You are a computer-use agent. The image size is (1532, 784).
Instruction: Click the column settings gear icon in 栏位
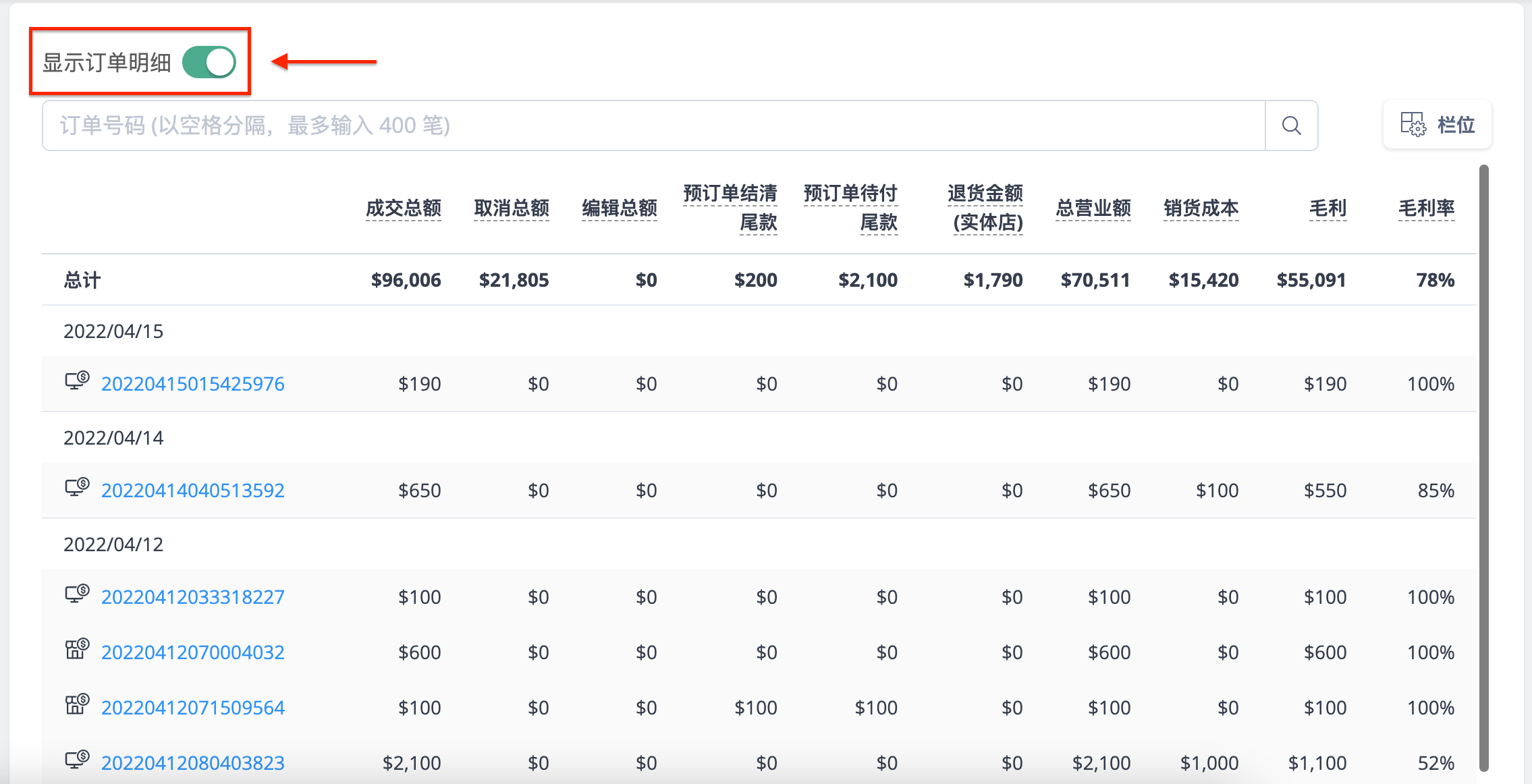tap(1413, 125)
